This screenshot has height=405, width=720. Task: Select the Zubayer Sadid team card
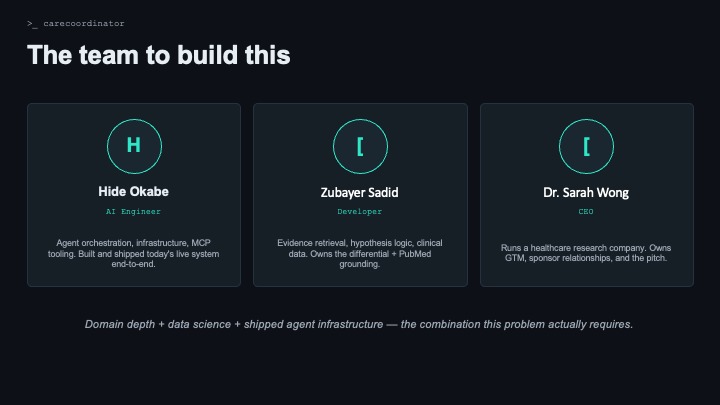pos(360,195)
